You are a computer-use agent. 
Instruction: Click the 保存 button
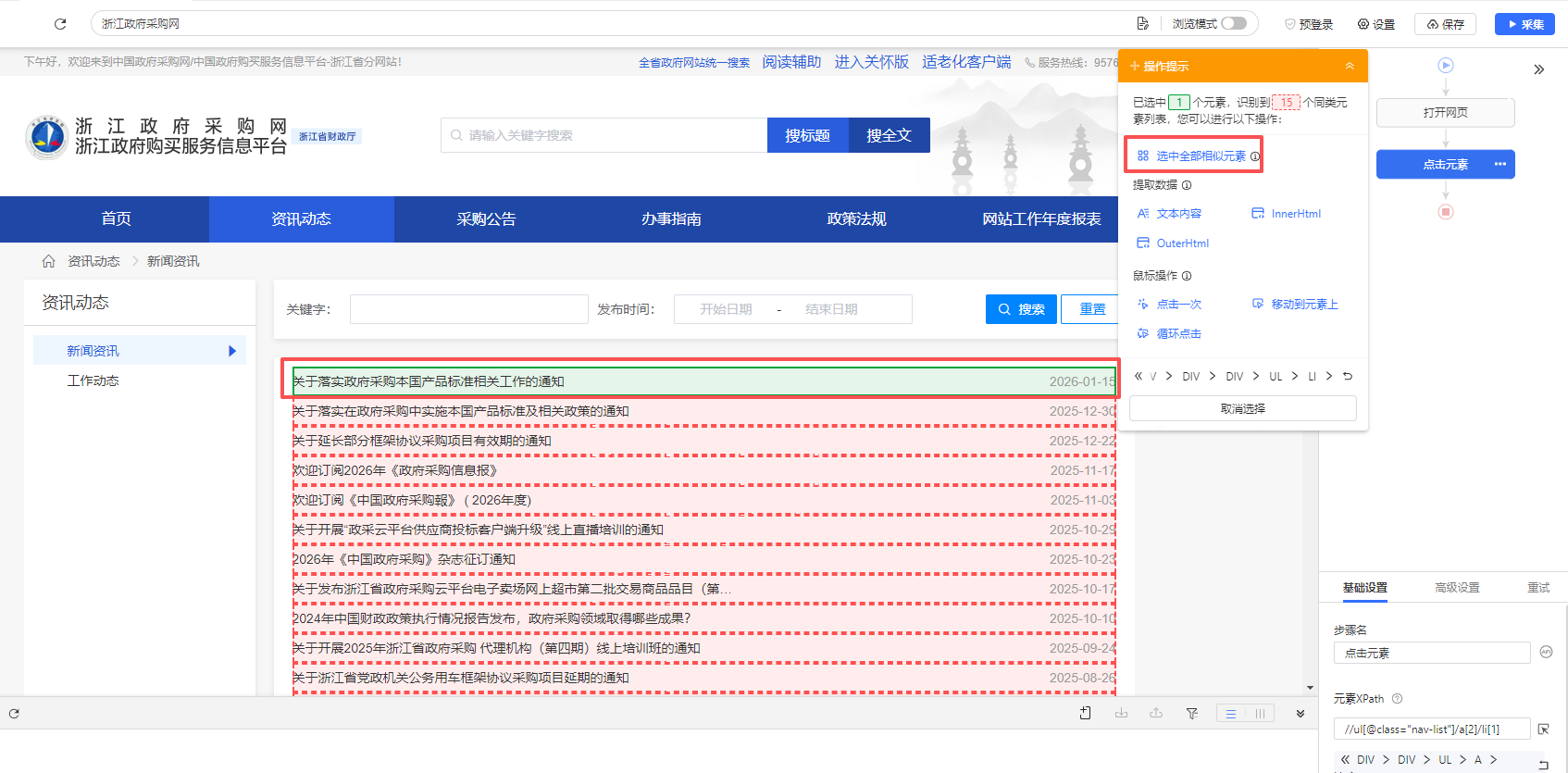[x=1445, y=24]
